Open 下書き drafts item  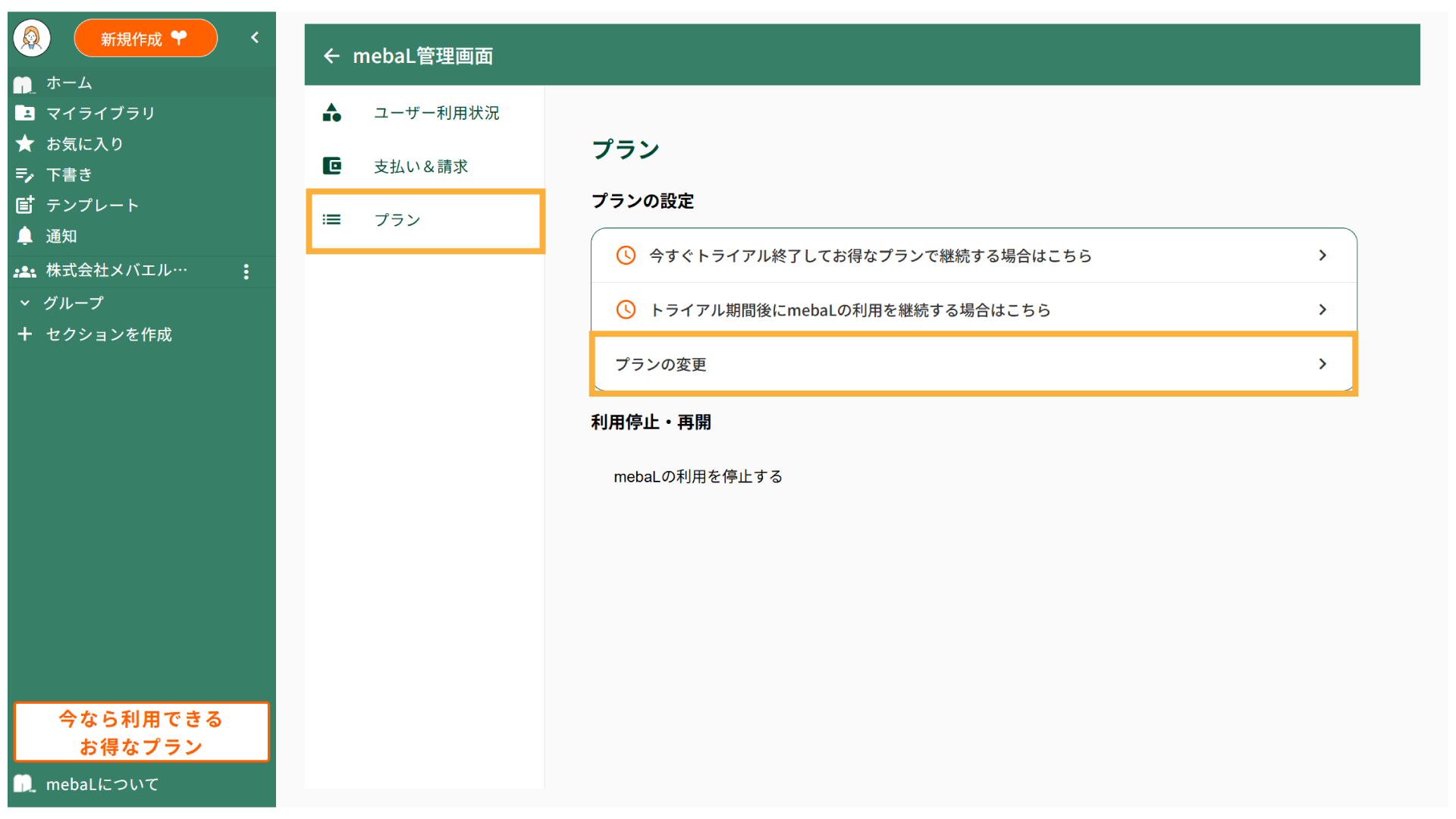(x=68, y=175)
